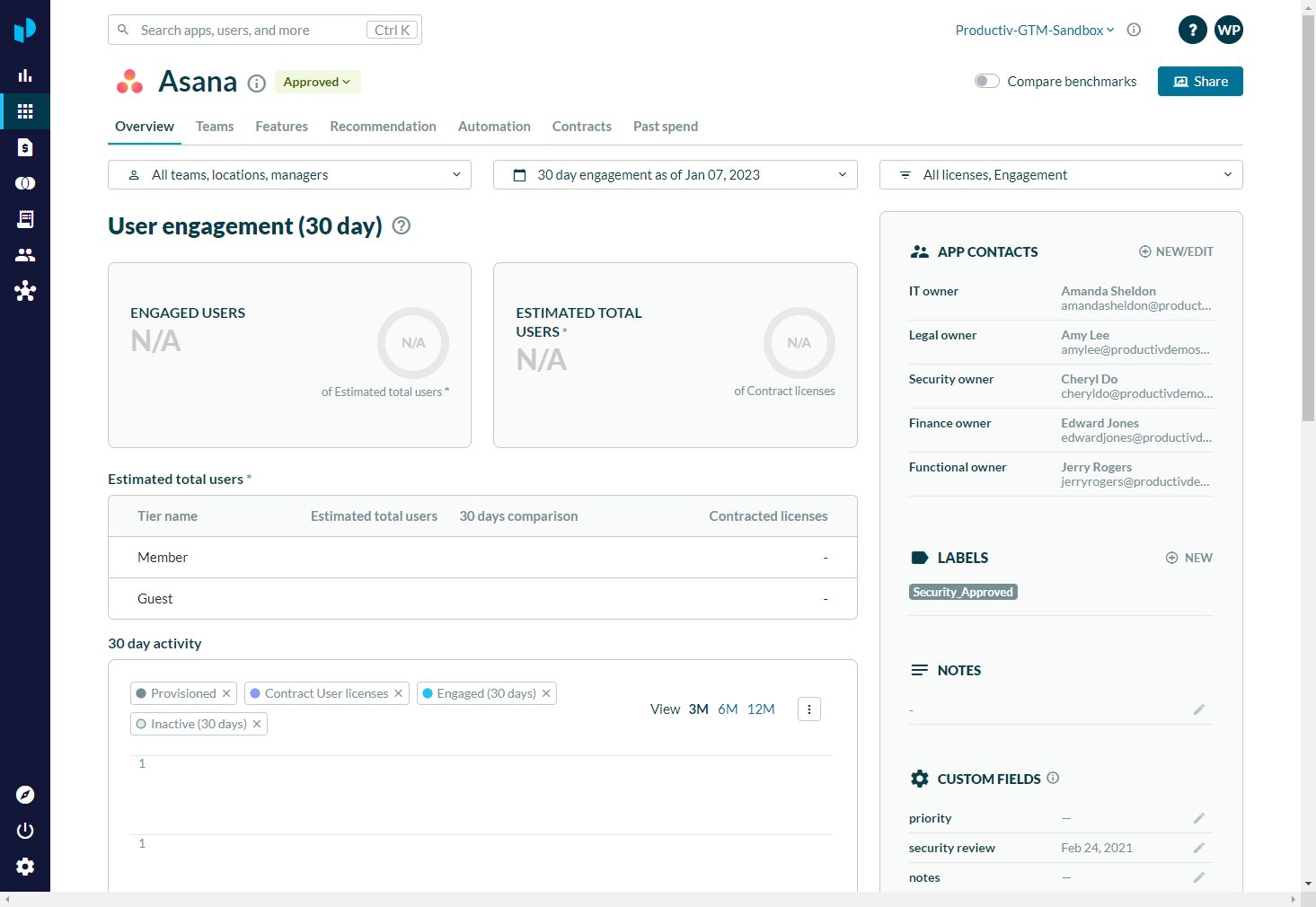The width and height of the screenshot is (1316, 907).
Task: Open the people icon in left sidebar
Action: tap(25, 255)
